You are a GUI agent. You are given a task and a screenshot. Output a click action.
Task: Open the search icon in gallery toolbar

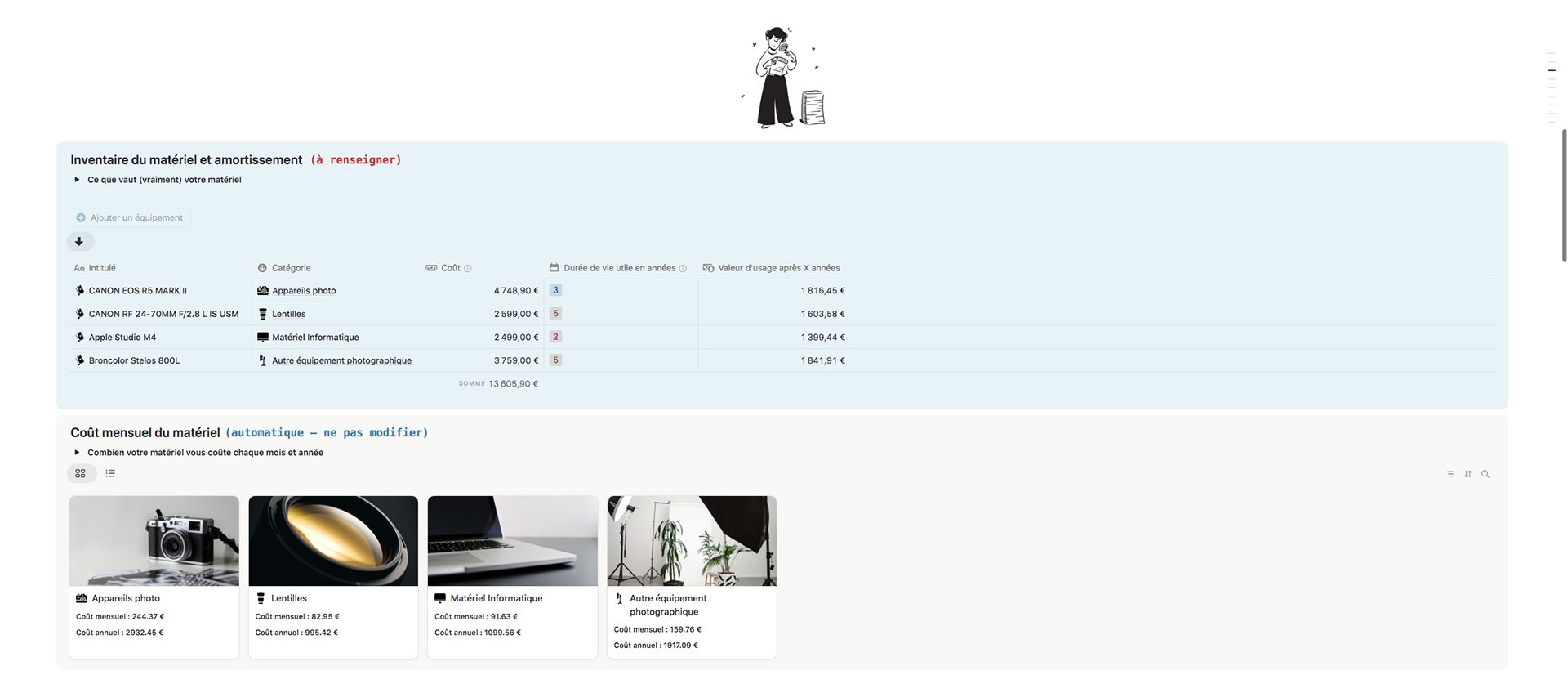1486,474
